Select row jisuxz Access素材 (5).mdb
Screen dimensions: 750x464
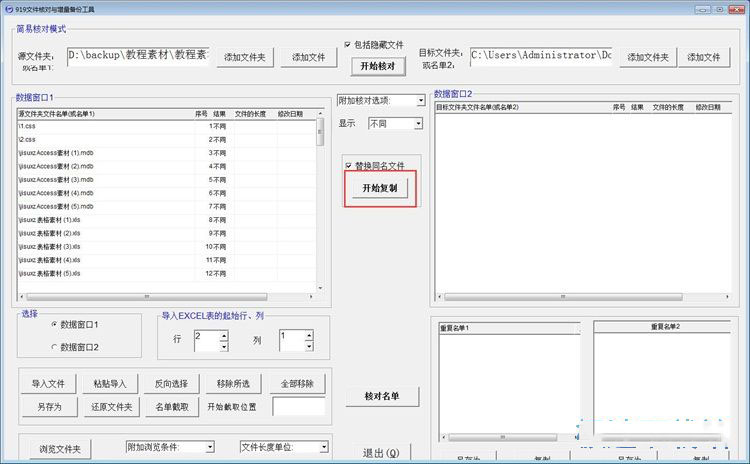tap(166, 206)
